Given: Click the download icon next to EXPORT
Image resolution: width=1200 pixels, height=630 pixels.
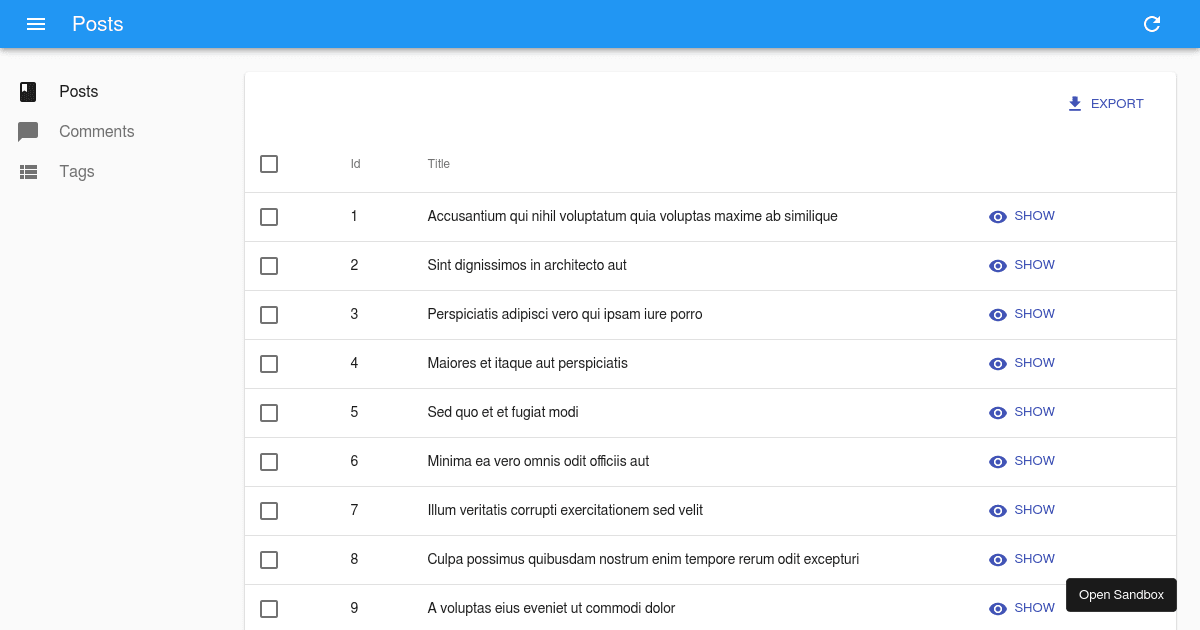Looking at the screenshot, I should [1075, 103].
